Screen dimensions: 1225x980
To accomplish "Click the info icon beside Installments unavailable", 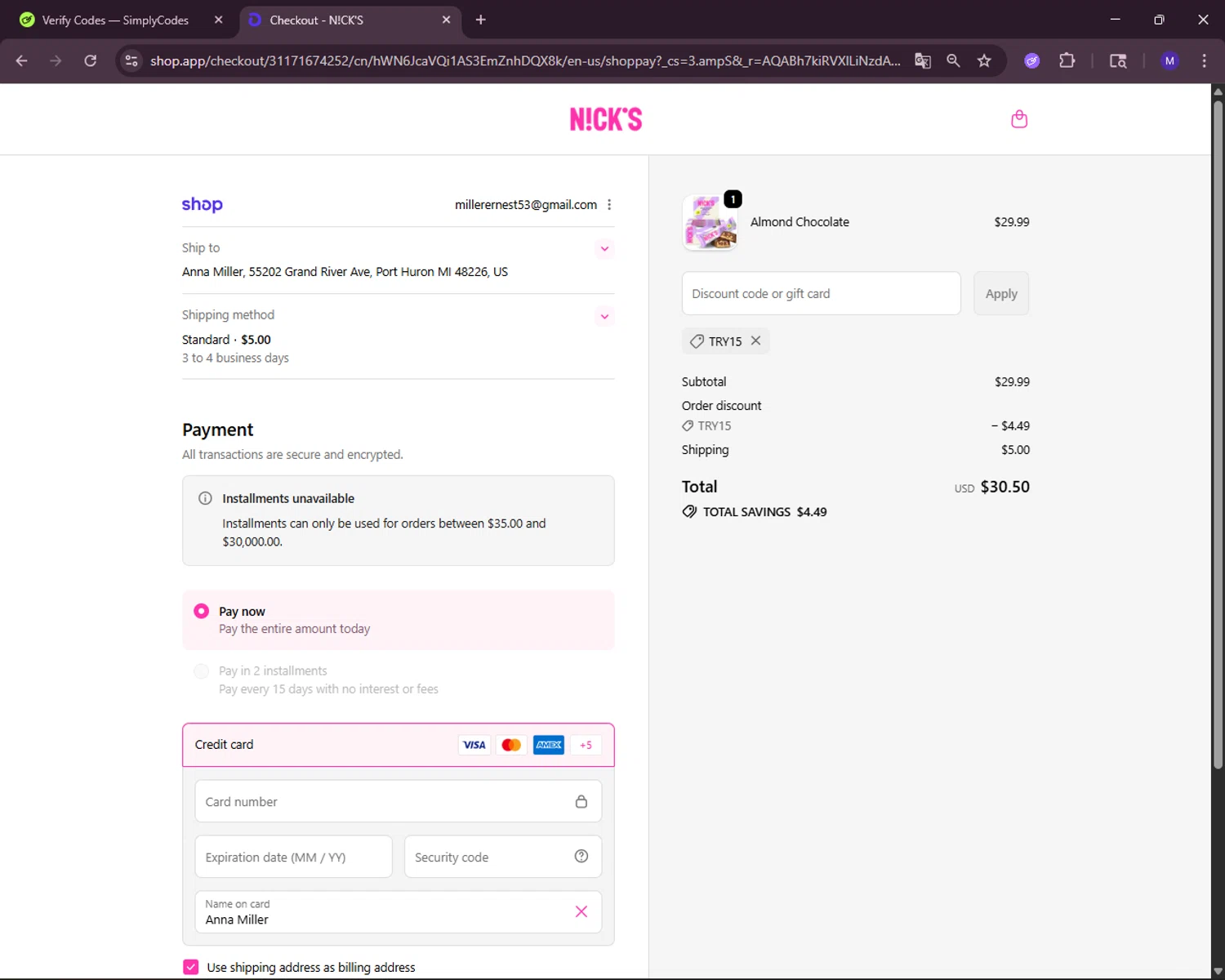I will (x=205, y=498).
